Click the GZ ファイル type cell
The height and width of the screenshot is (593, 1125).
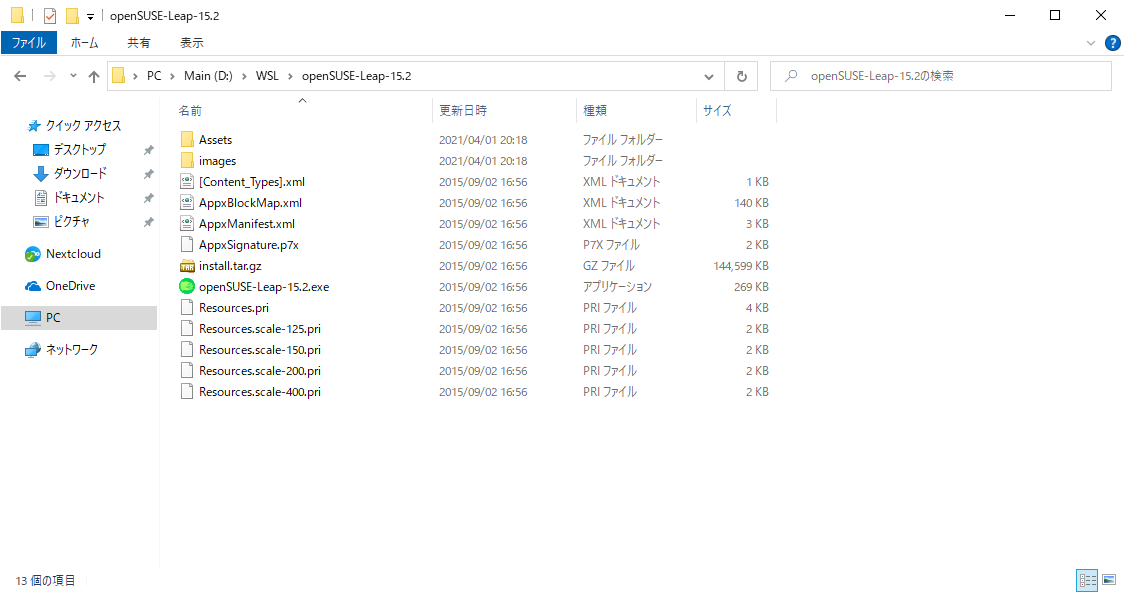click(608, 266)
